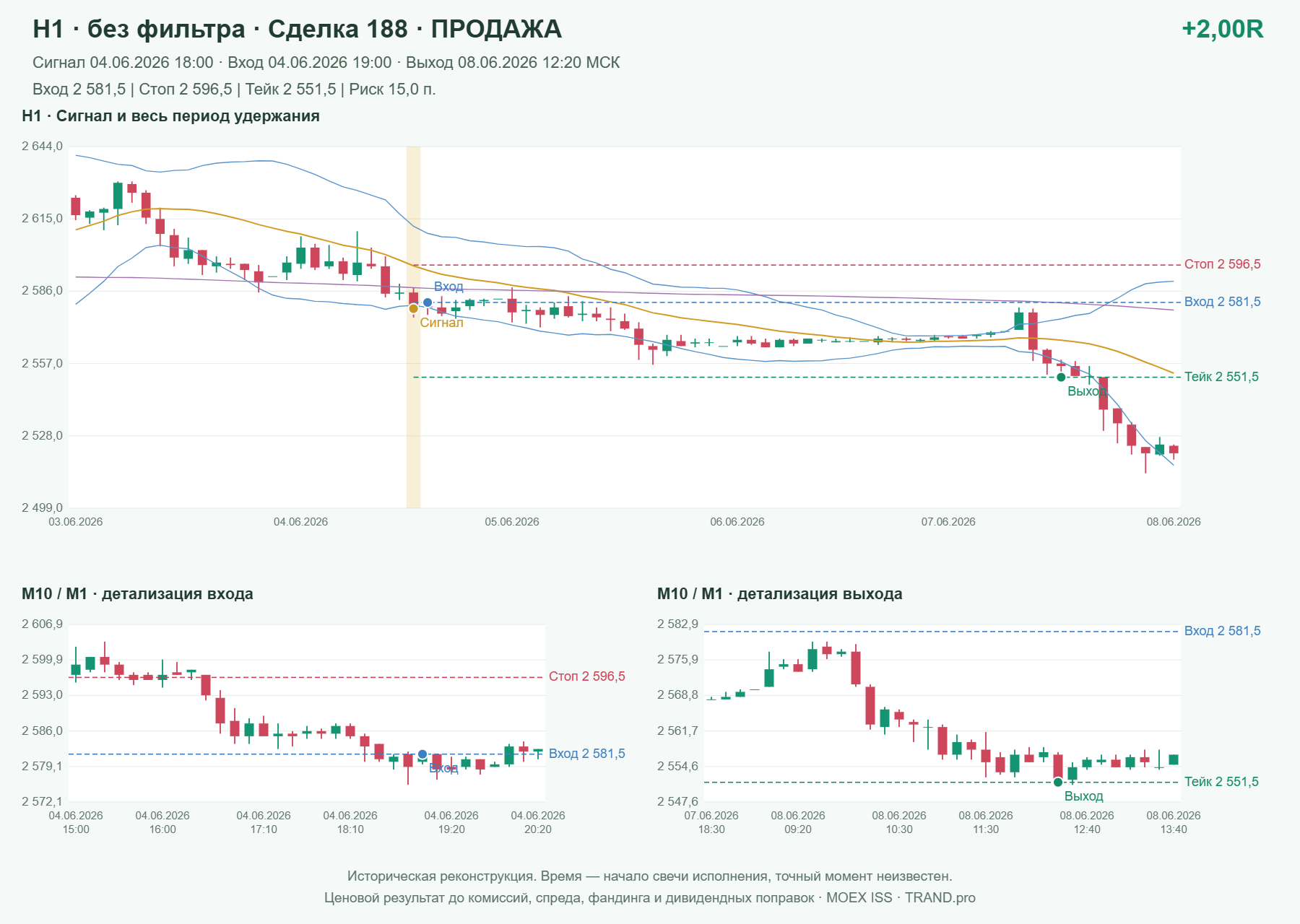Click the Вход 2 581,5 label on H1 chart

click(1223, 302)
